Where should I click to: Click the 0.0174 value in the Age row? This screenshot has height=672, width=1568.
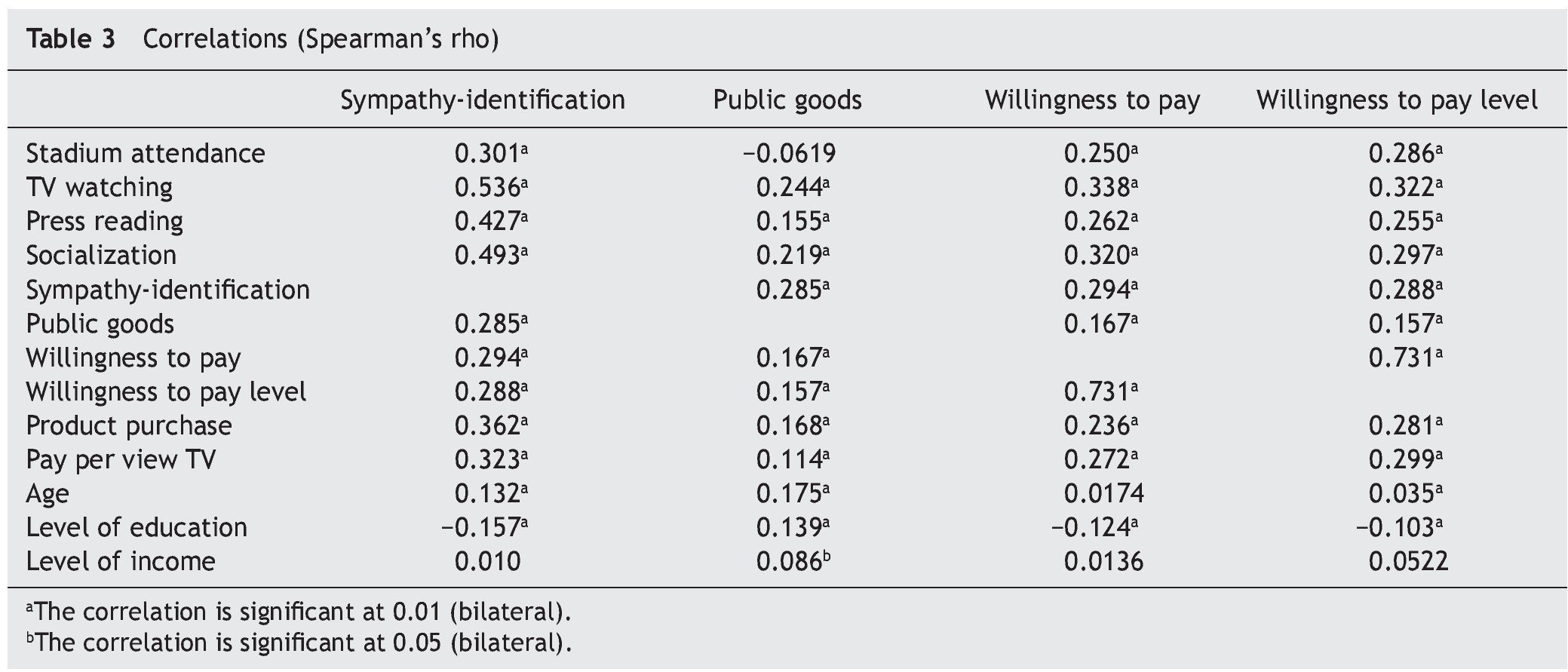[1103, 493]
